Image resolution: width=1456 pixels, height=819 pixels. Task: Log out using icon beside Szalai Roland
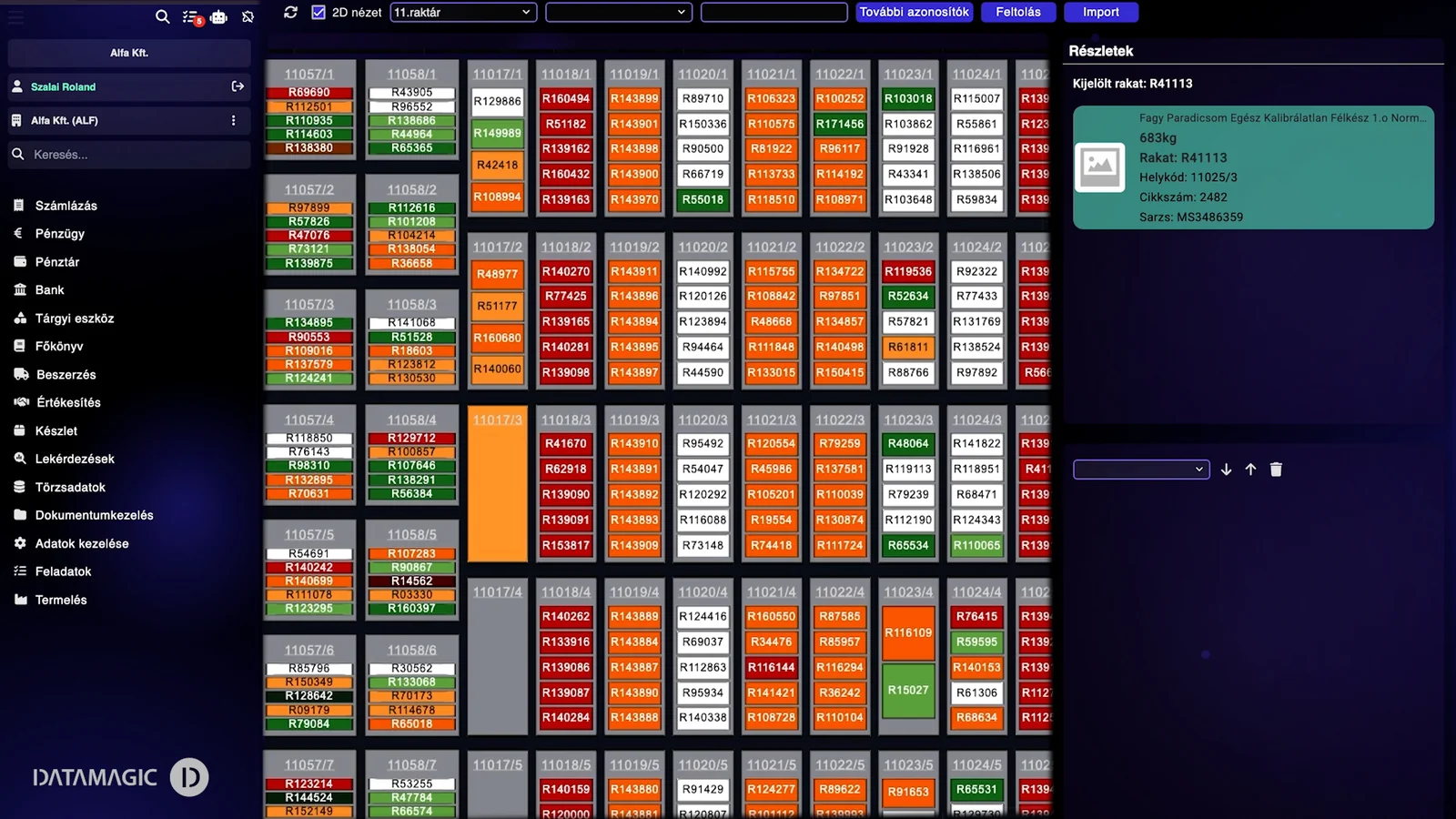238,86
